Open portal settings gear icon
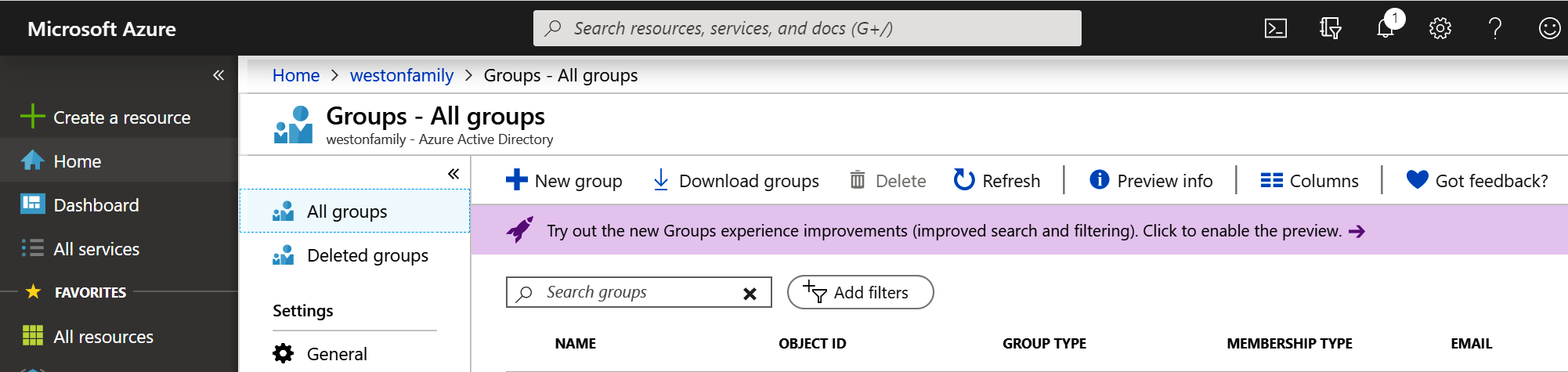This screenshot has height=372, width=1568. click(1440, 29)
